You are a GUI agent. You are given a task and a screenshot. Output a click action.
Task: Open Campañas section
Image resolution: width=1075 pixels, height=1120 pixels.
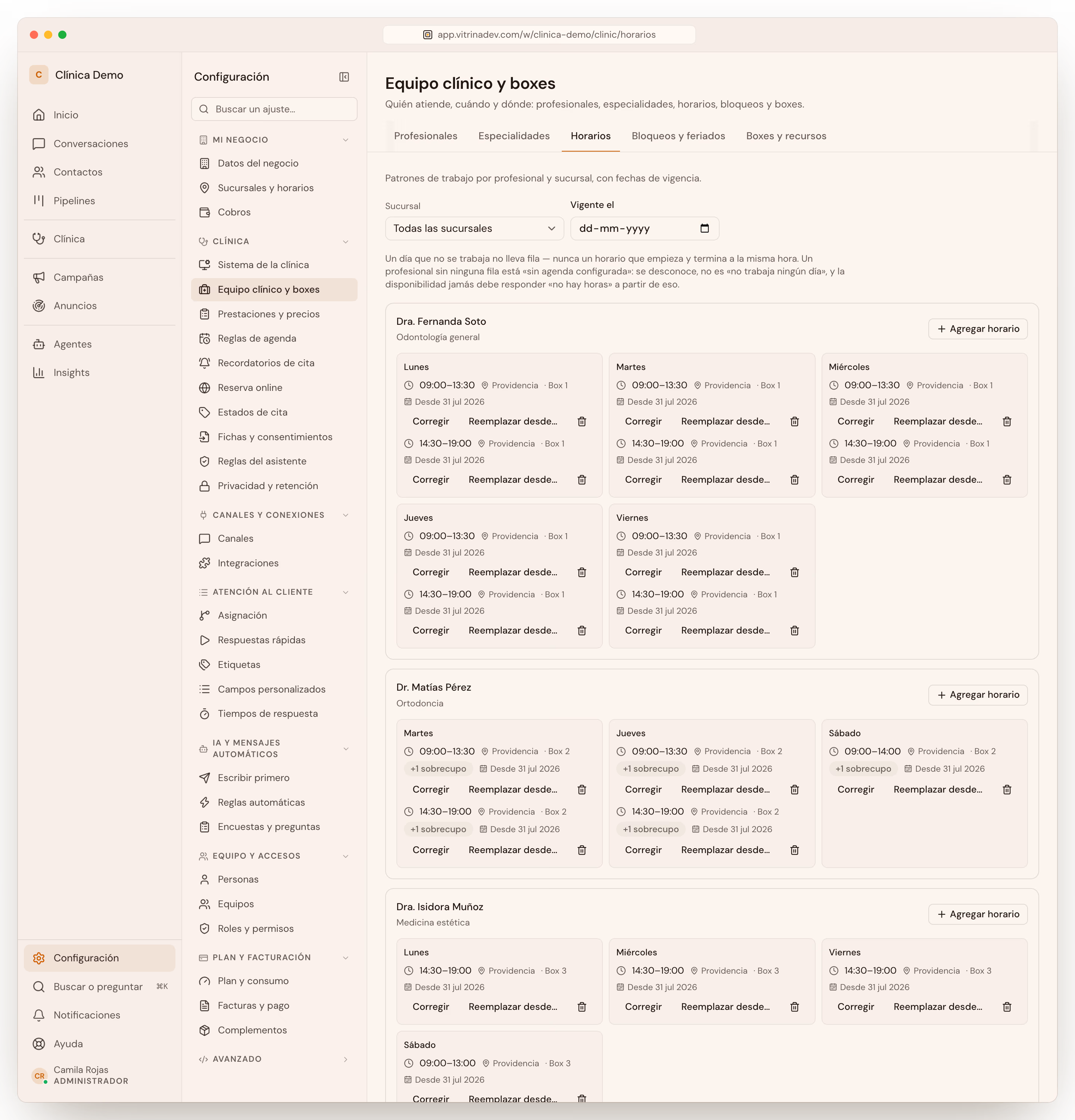99,277
